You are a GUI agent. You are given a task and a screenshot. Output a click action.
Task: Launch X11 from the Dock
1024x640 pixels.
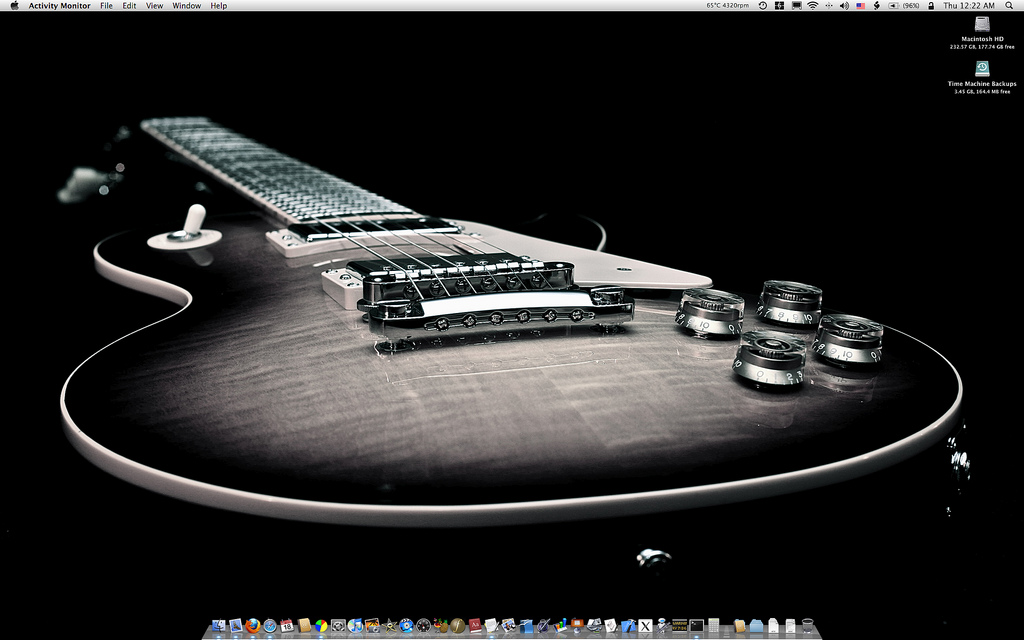(x=645, y=626)
